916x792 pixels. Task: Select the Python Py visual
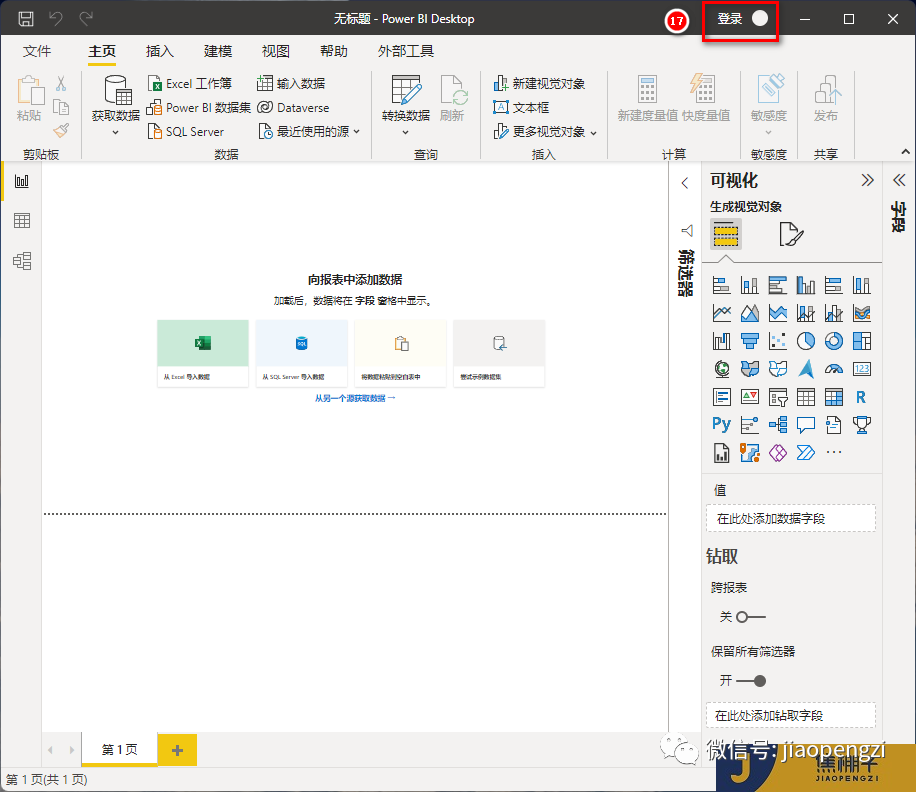point(721,425)
